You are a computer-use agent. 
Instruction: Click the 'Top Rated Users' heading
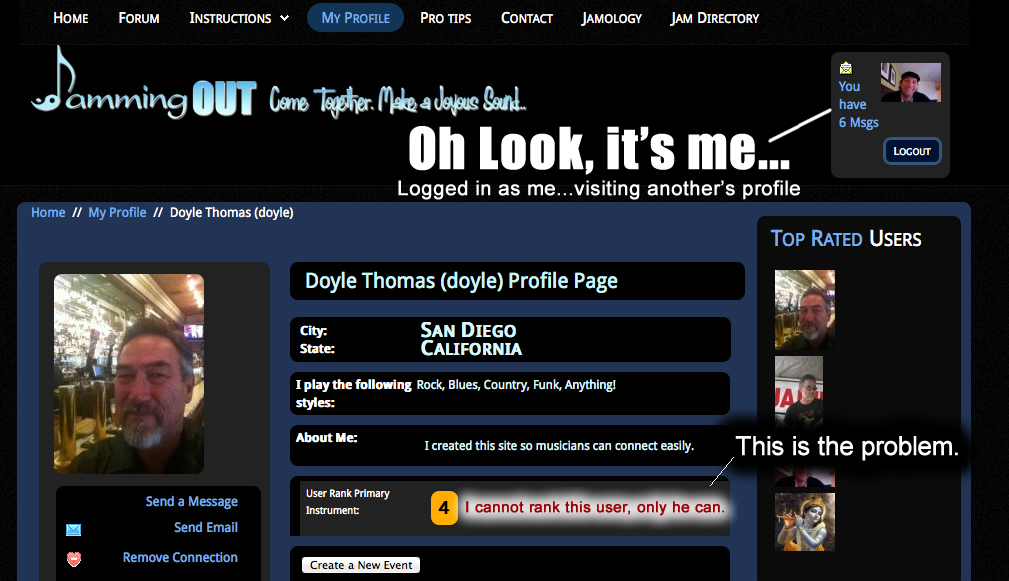click(846, 239)
